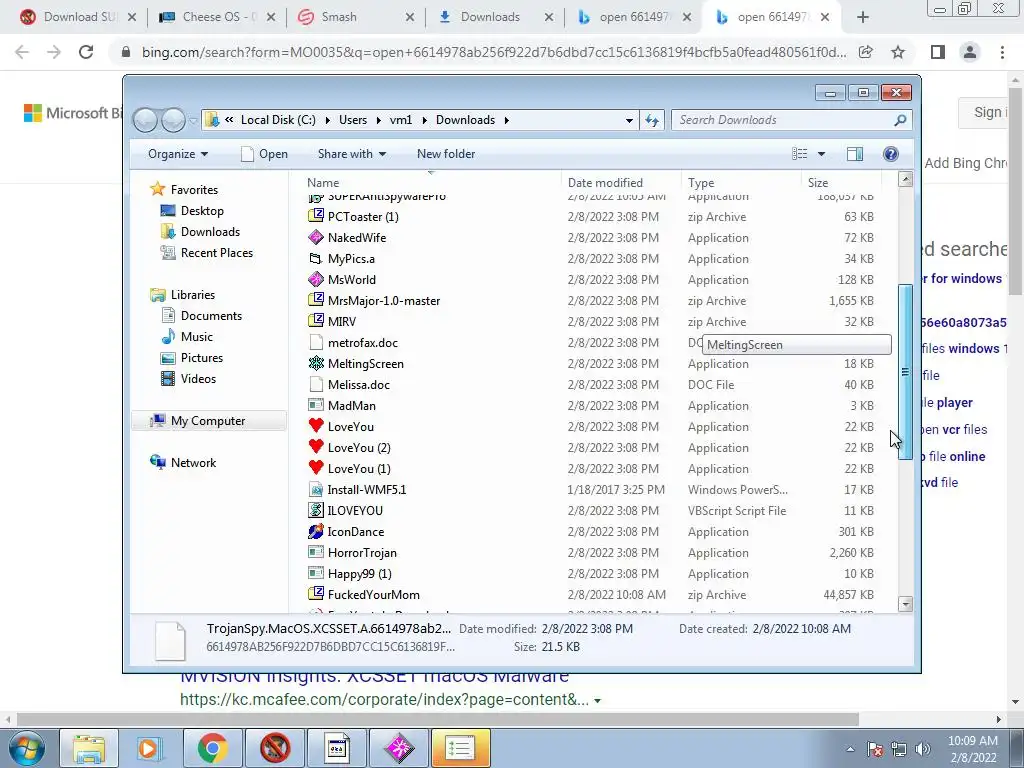Switch to the Download SU tab

(x=77, y=18)
